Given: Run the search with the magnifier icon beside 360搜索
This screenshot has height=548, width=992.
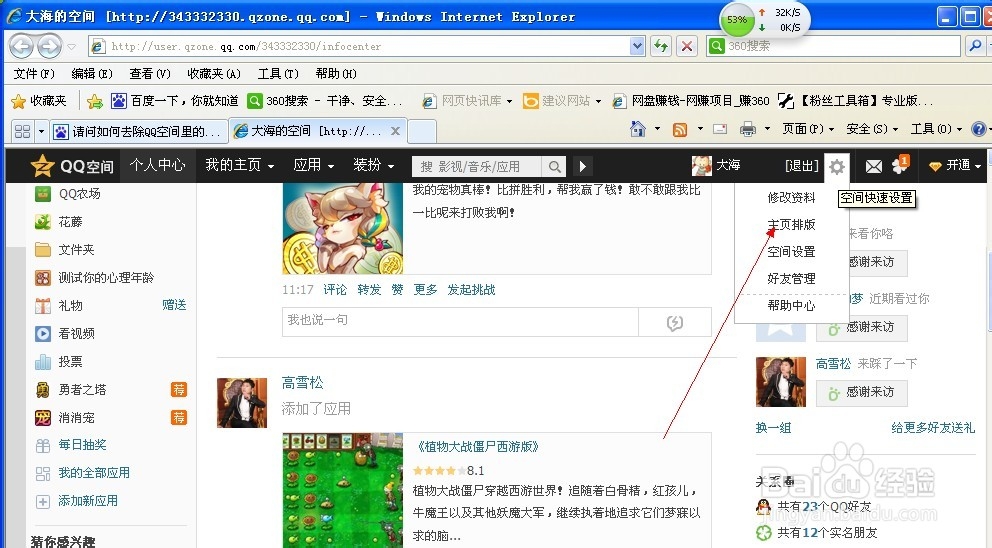Looking at the screenshot, I should click(x=975, y=46).
